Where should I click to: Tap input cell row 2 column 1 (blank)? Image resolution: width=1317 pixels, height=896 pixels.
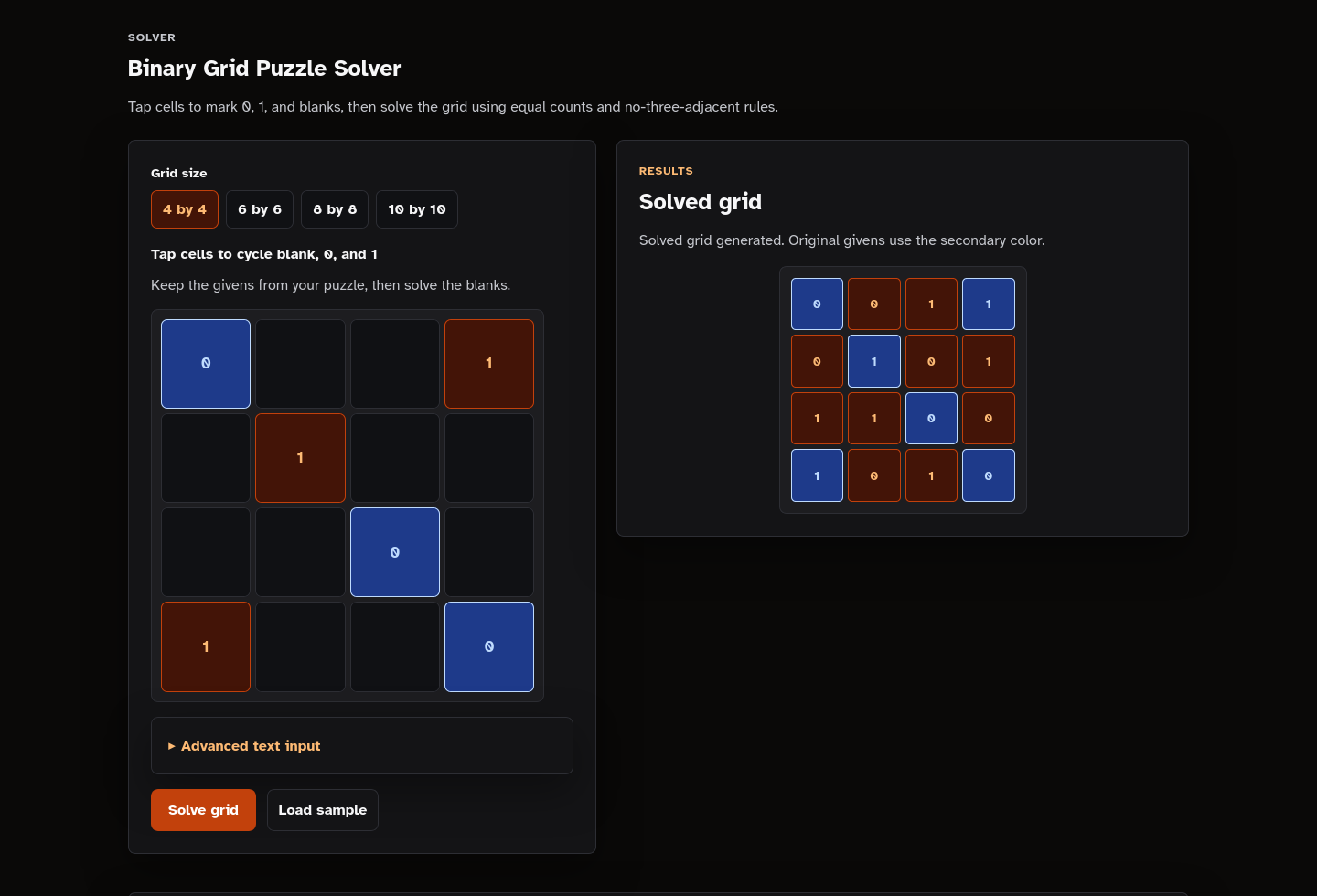click(x=206, y=458)
